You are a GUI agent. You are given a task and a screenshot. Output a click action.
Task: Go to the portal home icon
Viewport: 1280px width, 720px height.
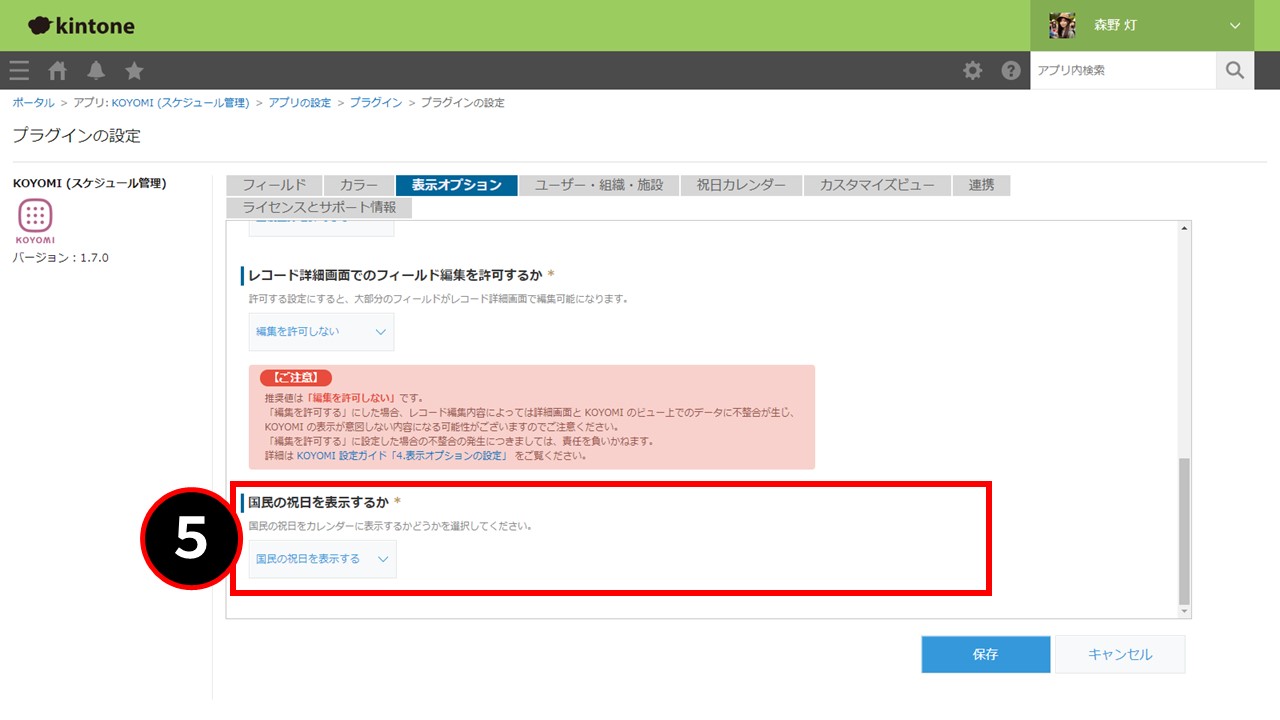click(x=58, y=70)
